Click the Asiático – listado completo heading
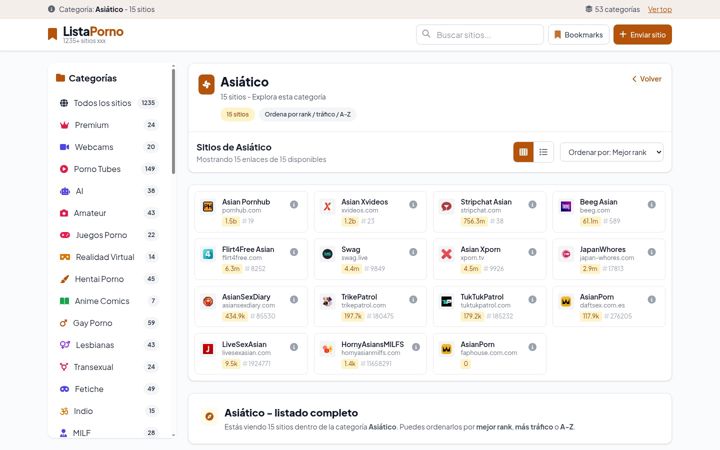 291,413
